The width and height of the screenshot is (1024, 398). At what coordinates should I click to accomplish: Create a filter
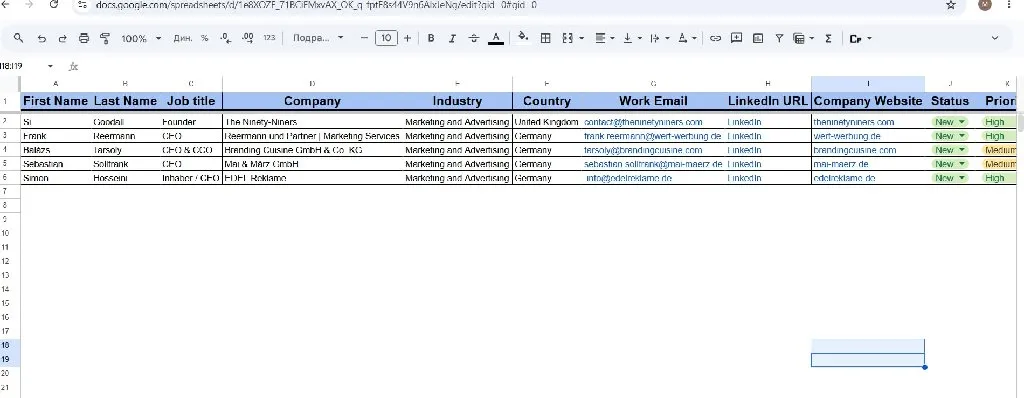coord(779,39)
